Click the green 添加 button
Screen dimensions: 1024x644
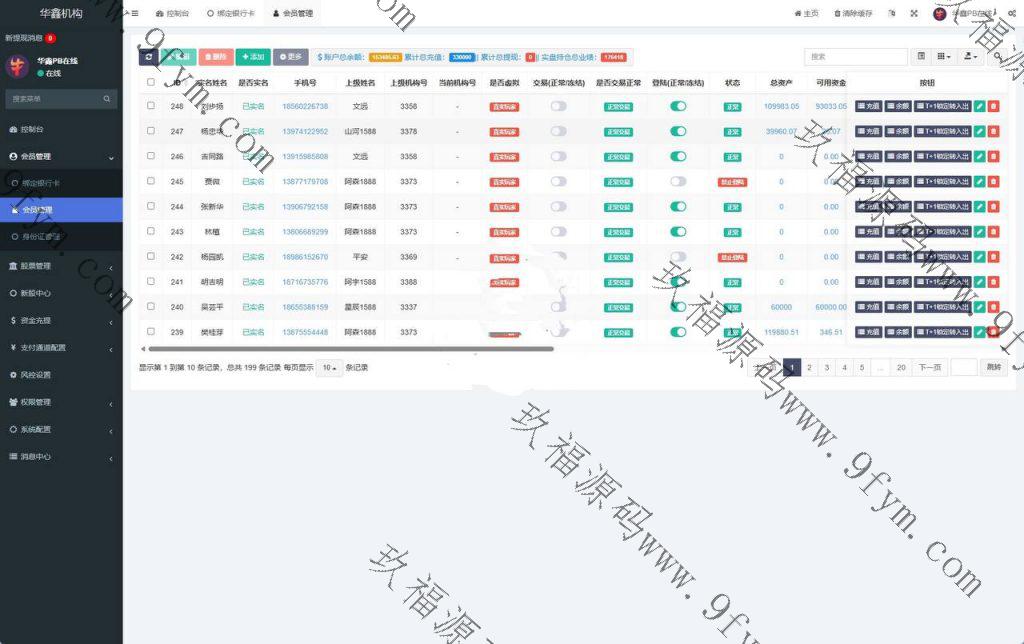point(253,57)
